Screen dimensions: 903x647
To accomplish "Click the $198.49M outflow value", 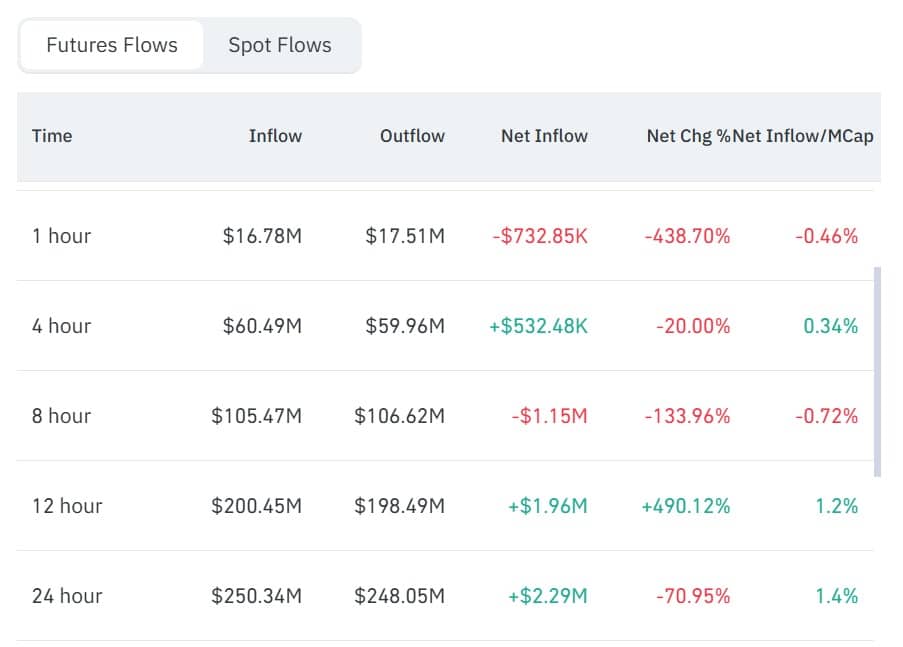I will point(403,506).
